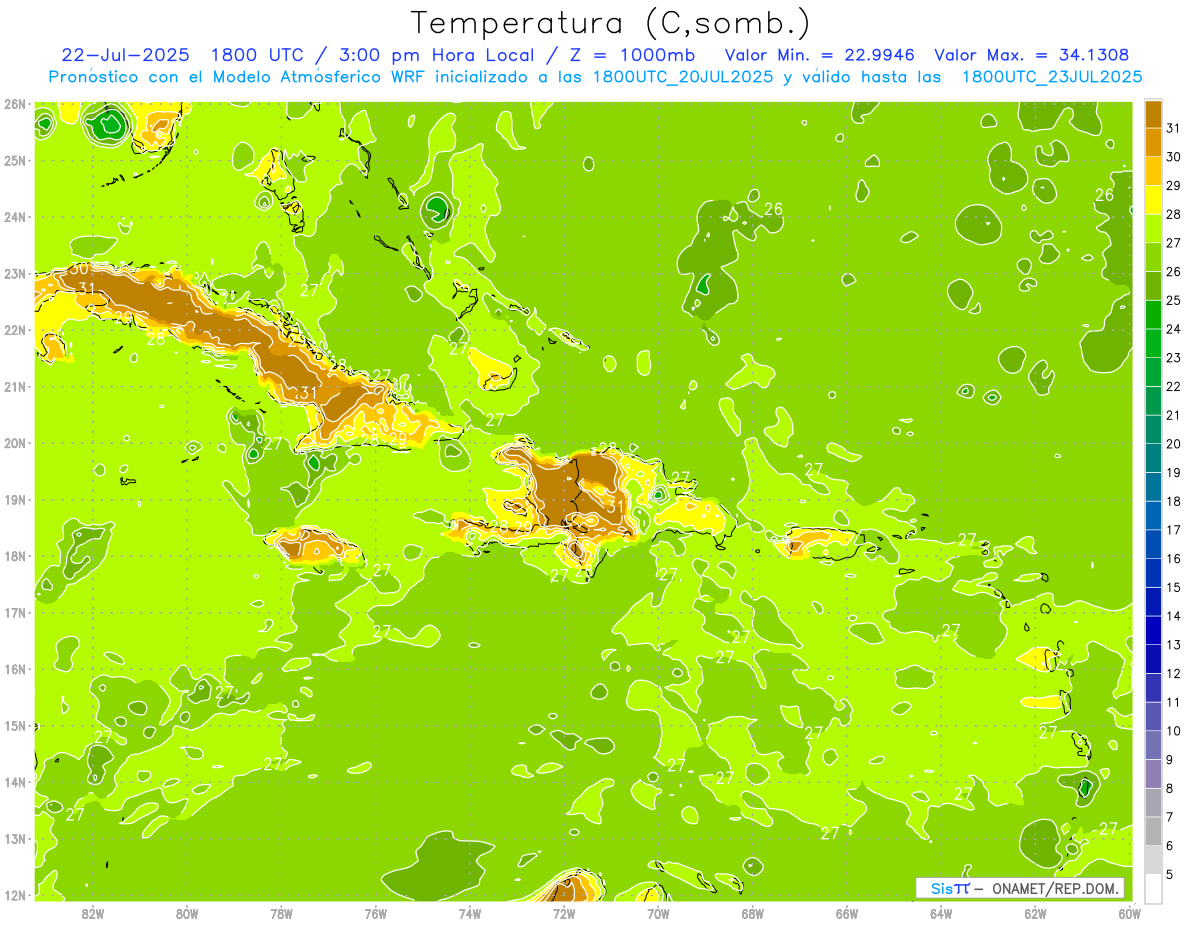
Task: Select "Valor Min. = 22.9946" text
Action: [x=820, y=54]
